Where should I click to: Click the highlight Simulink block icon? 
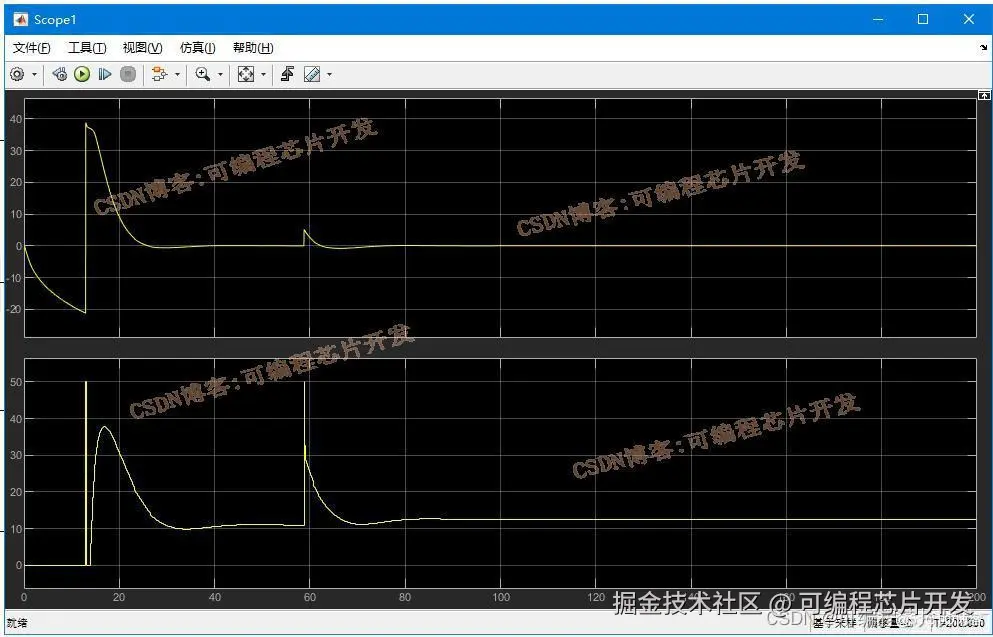[x=159, y=75]
